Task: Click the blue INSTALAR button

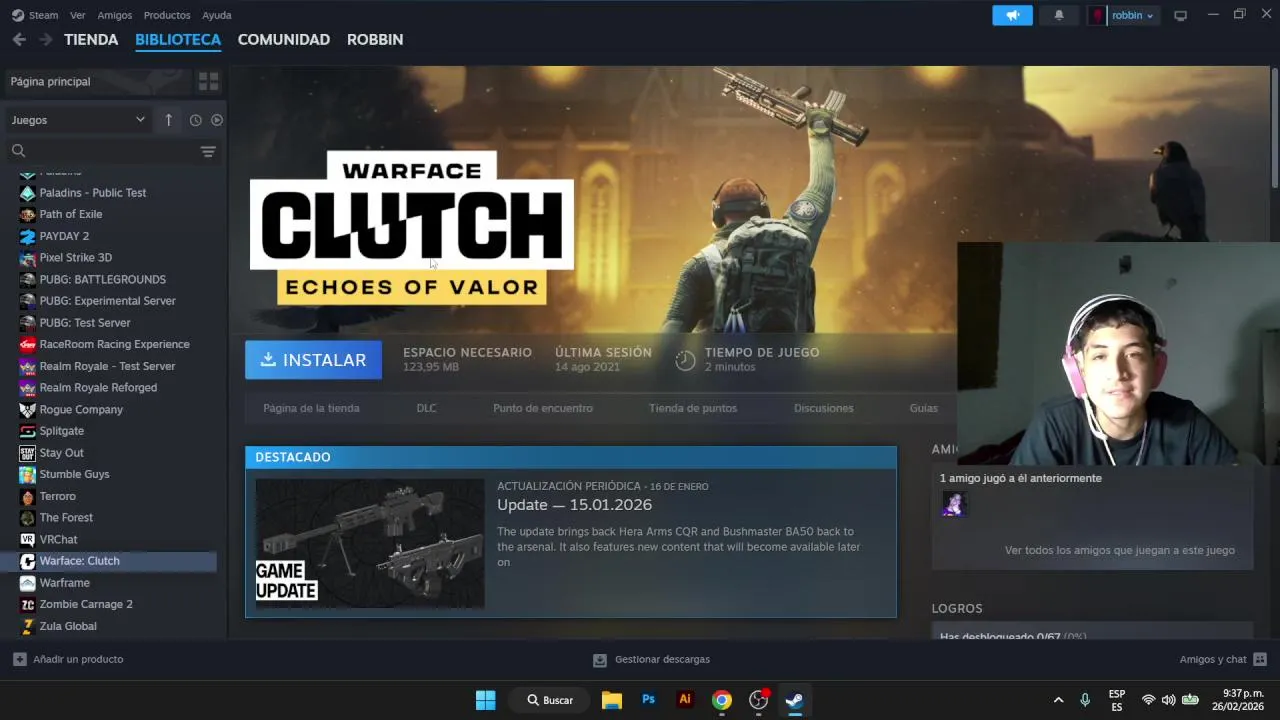Action: pos(313,360)
